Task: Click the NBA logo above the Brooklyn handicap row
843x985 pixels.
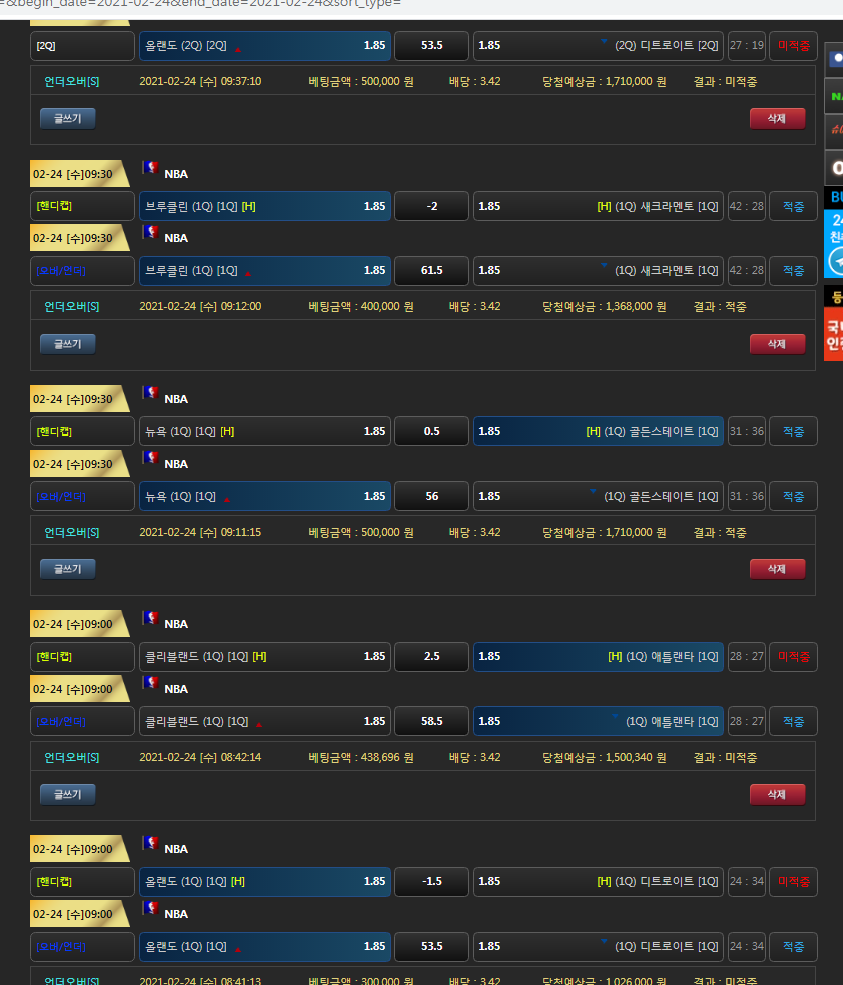Action: 151,168
